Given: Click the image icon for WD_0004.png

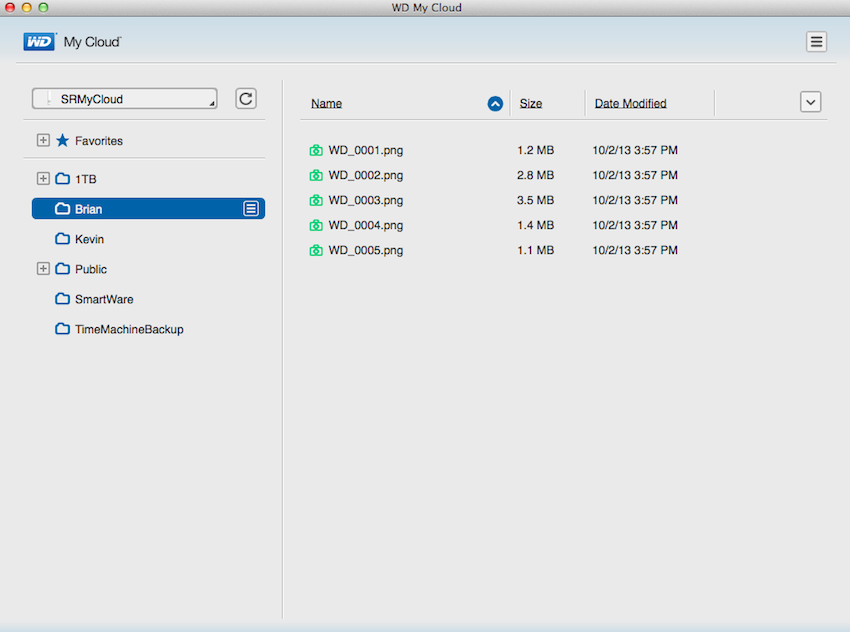Looking at the screenshot, I should coord(316,225).
